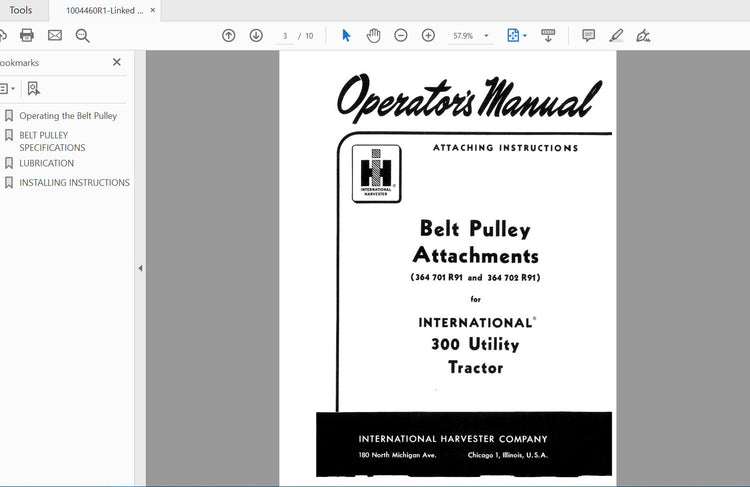Image resolution: width=750 pixels, height=487 pixels.
Task: Click the 'ATTACHING INSTRUCTIONS' heading on page
Action: point(506,148)
